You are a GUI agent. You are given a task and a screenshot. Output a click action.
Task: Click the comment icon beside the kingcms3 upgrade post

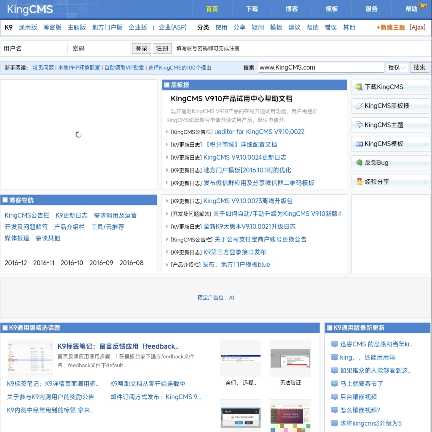click(x=334, y=423)
